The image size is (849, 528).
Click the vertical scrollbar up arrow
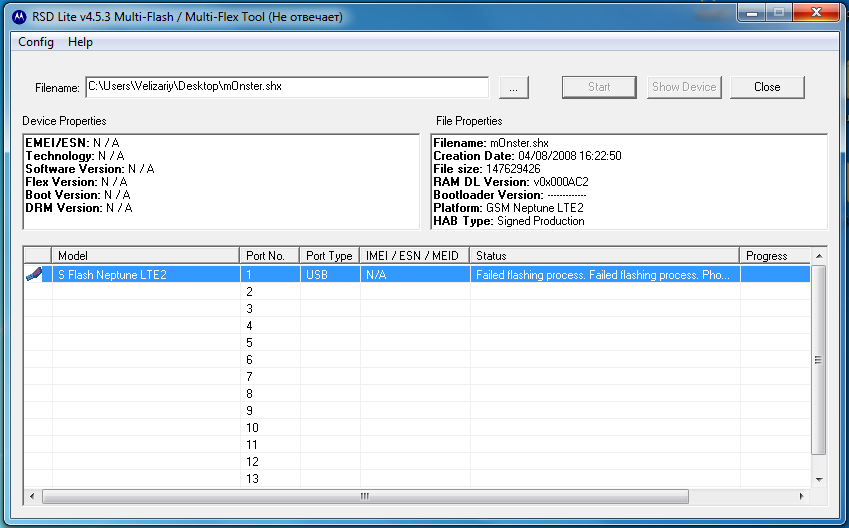click(x=819, y=256)
